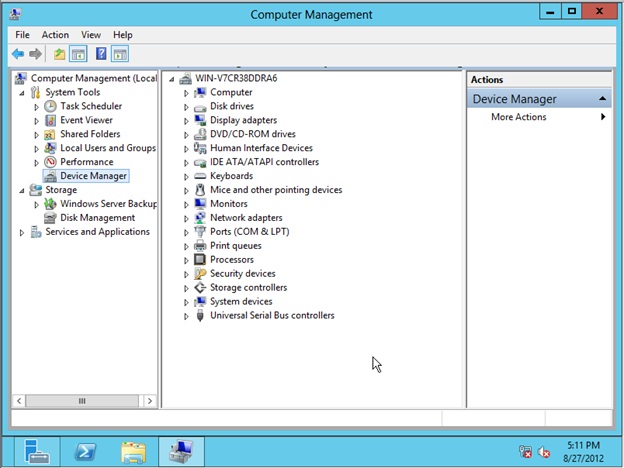Viewport: 624px width, 468px height.
Task: Click the Mice and other pointing devices icon
Action: (x=200, y=190)
